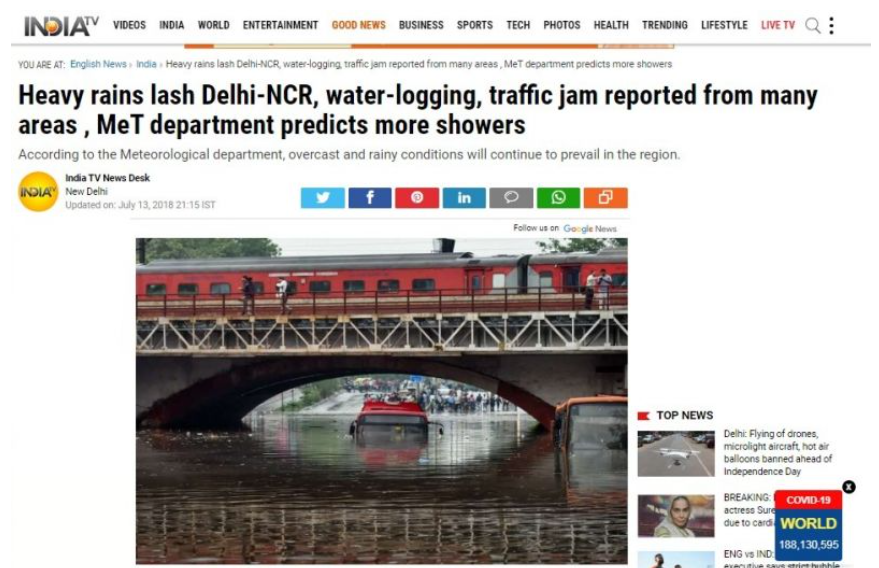
Task: Open the ENTERTAINMENT section
Action: [x=280, y=25]
